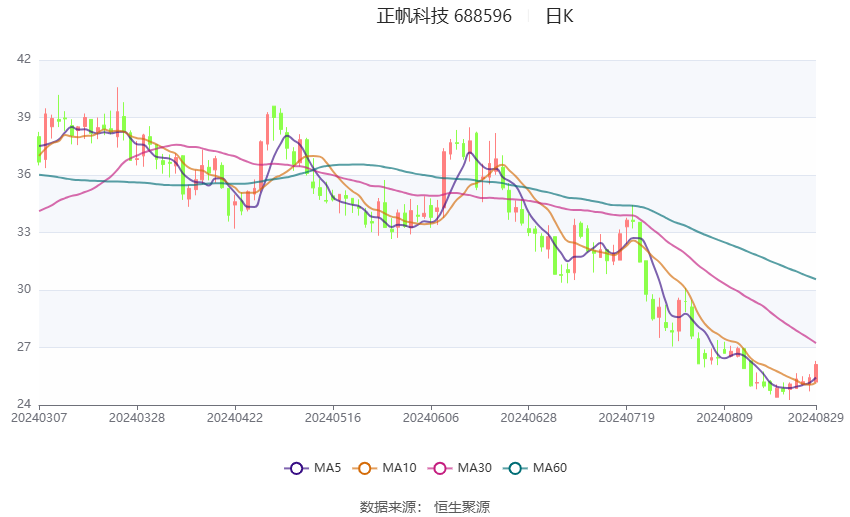Click the 日K label in title
This screenshot has width=850, height=517.
559,16
